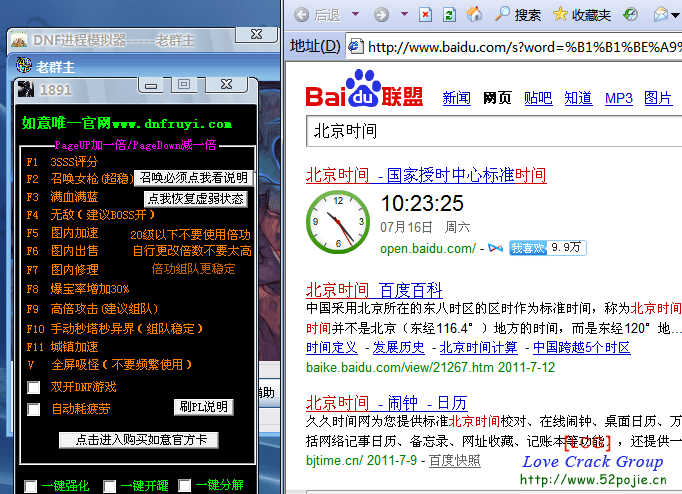Open the MP3 tab on Baidu
Viewport: 682px width, 494px height.
click(618, 98)
